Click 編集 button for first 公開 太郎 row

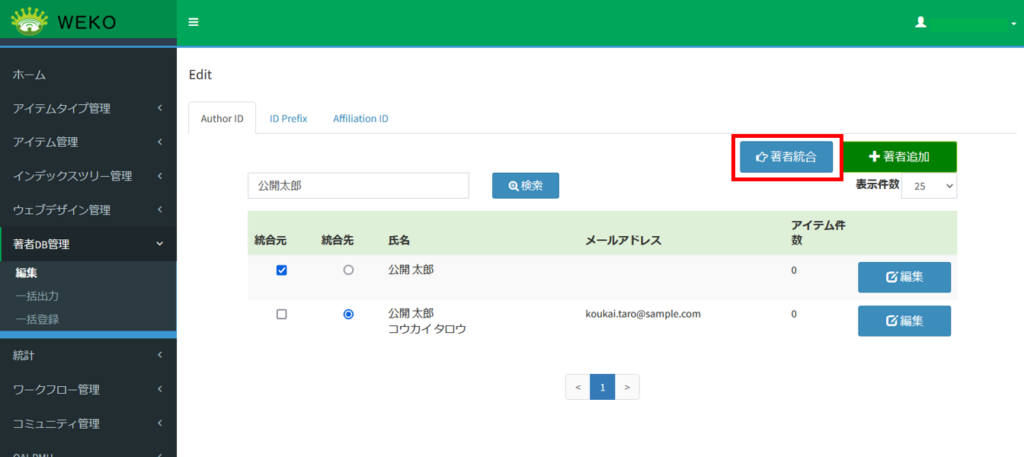coord(903,277)
